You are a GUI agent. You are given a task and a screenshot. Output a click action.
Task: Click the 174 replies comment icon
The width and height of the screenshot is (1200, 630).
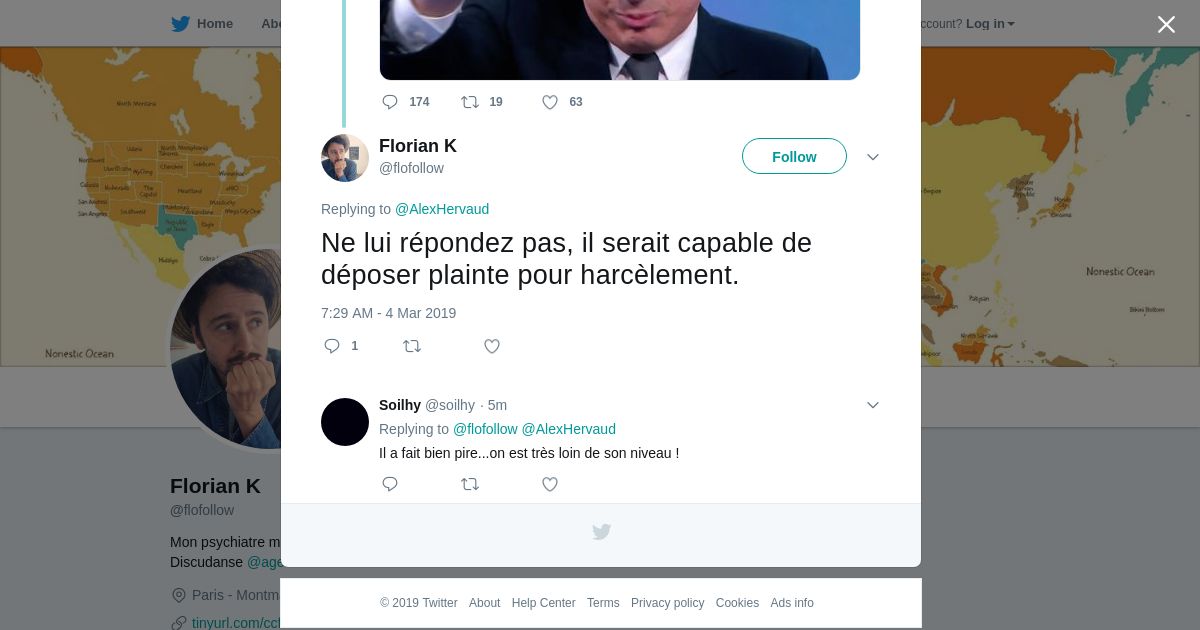click(x=390, y=102)
